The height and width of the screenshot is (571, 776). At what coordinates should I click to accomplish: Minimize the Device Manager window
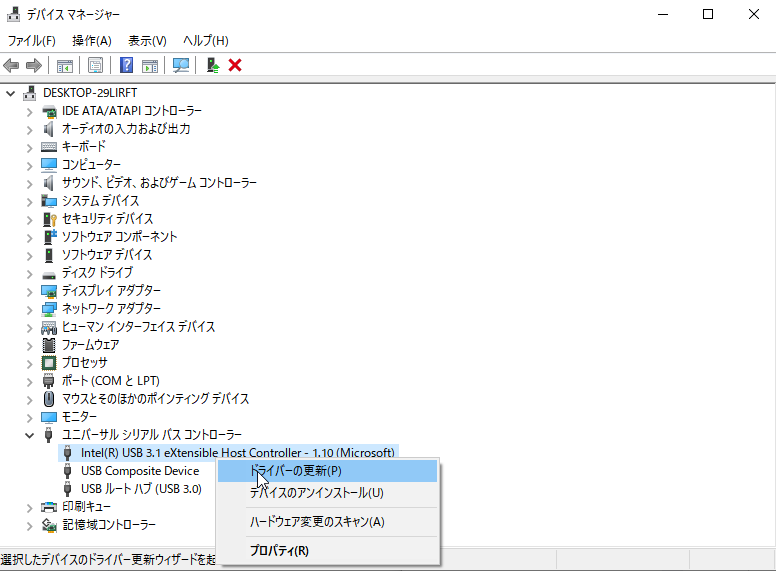663,14
